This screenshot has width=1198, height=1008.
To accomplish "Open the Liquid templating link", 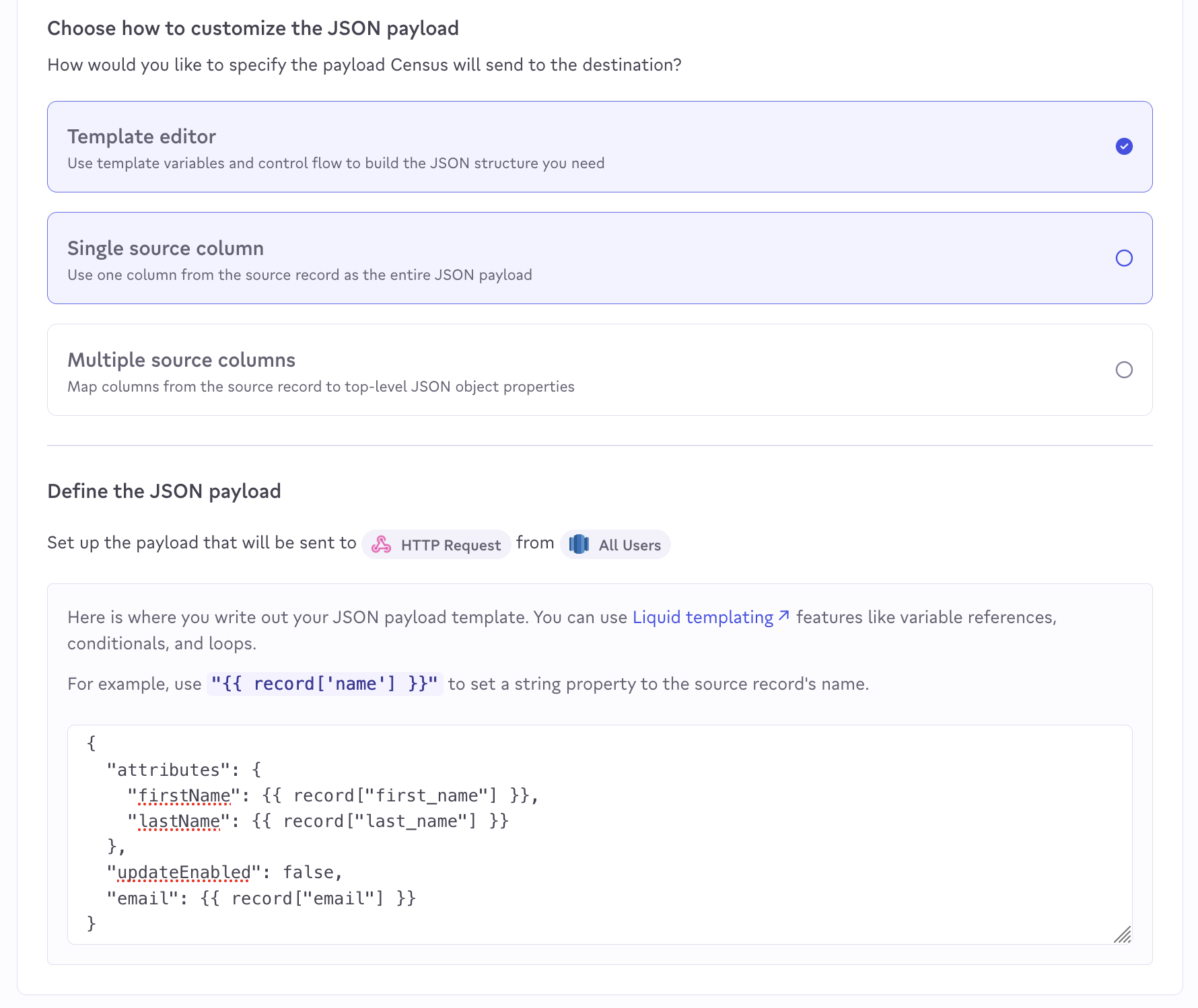I will (703, 617).
